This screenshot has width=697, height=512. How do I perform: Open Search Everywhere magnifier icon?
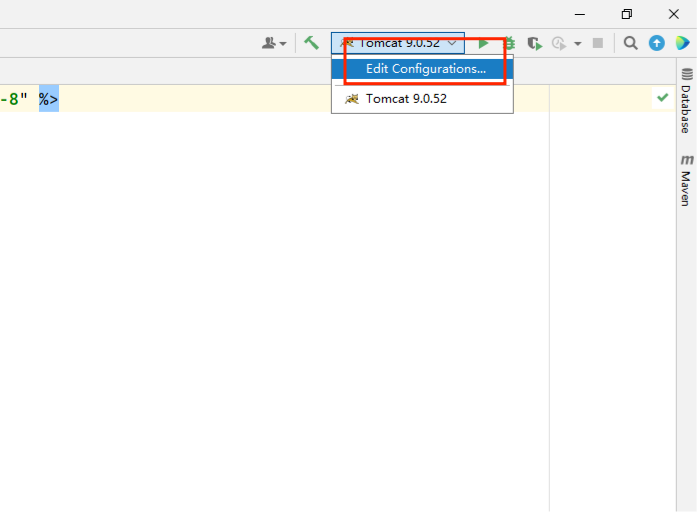(x=630, y=43)
